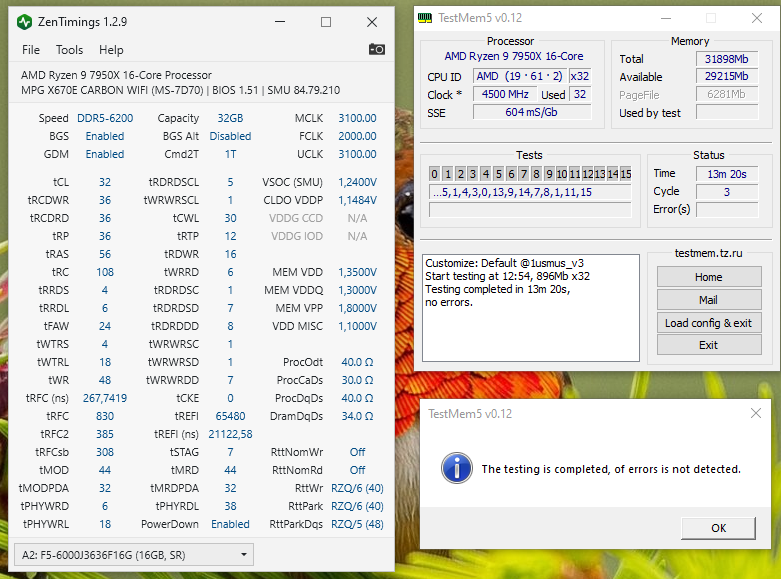
Task: Click the BGS Alt 'Disabled' value
Action: click(x=230, y=136)
